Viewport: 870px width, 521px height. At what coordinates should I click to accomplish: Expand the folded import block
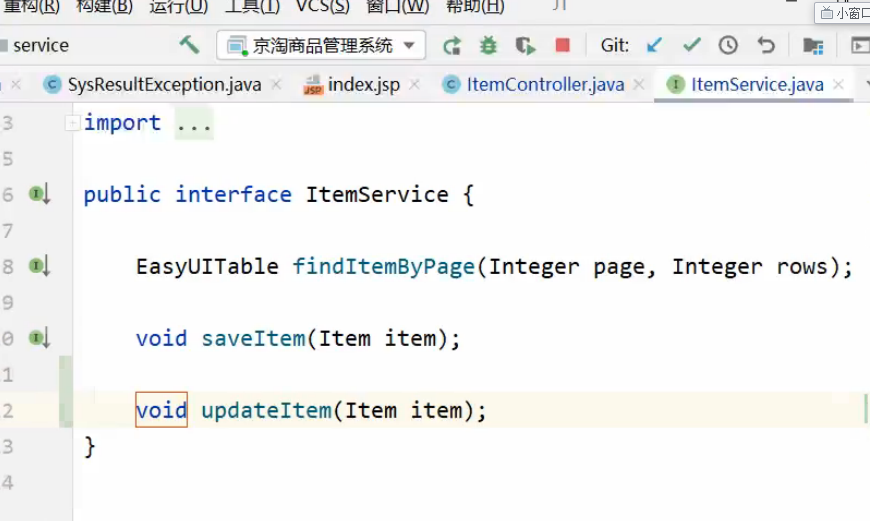72,123
